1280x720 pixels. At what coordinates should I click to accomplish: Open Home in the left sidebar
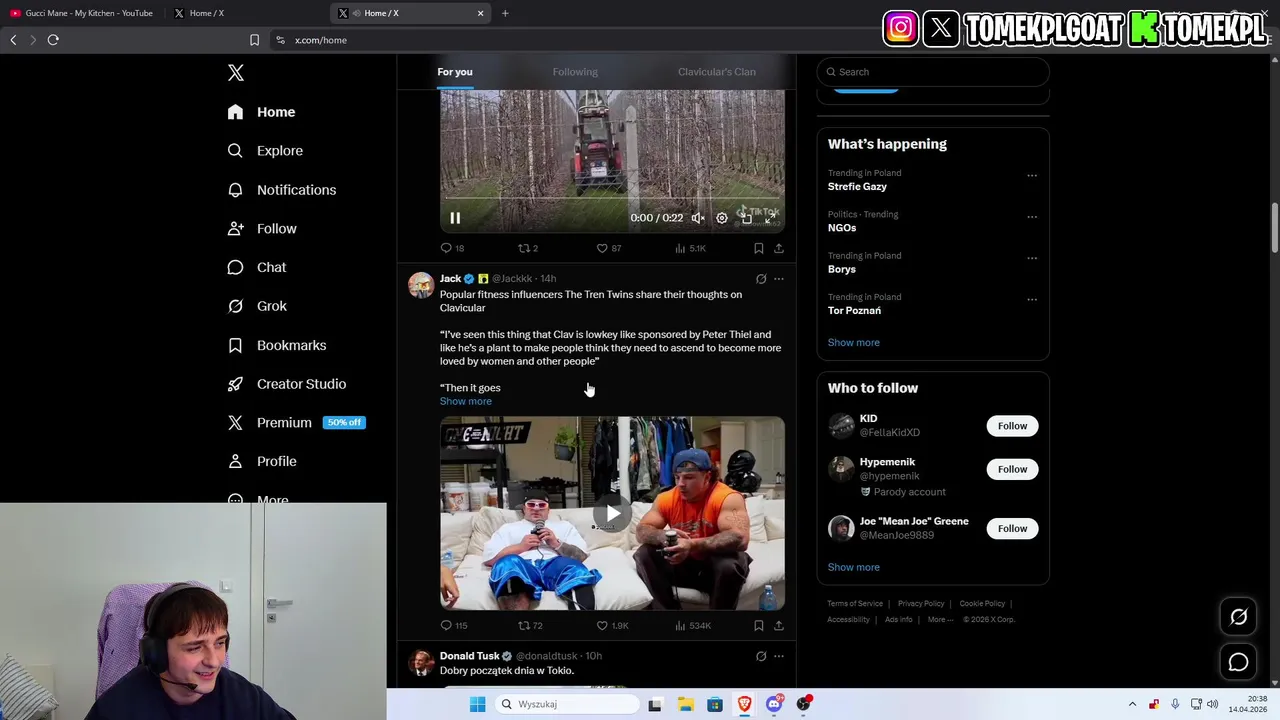[x=261, y=112]
